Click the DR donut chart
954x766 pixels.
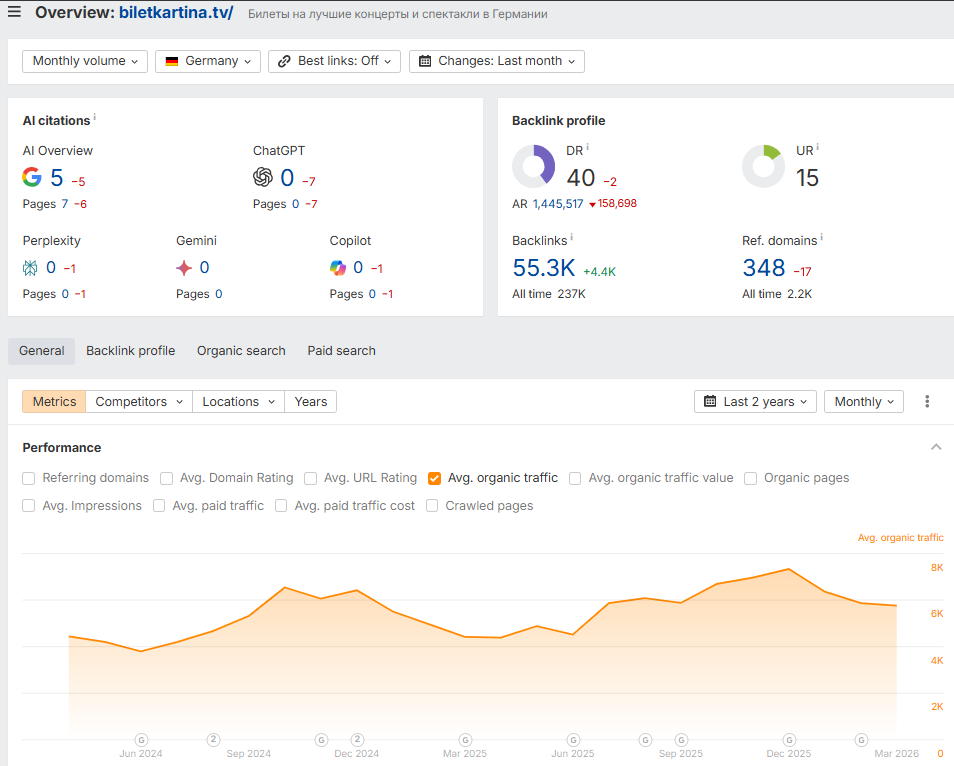click(534, 166)
